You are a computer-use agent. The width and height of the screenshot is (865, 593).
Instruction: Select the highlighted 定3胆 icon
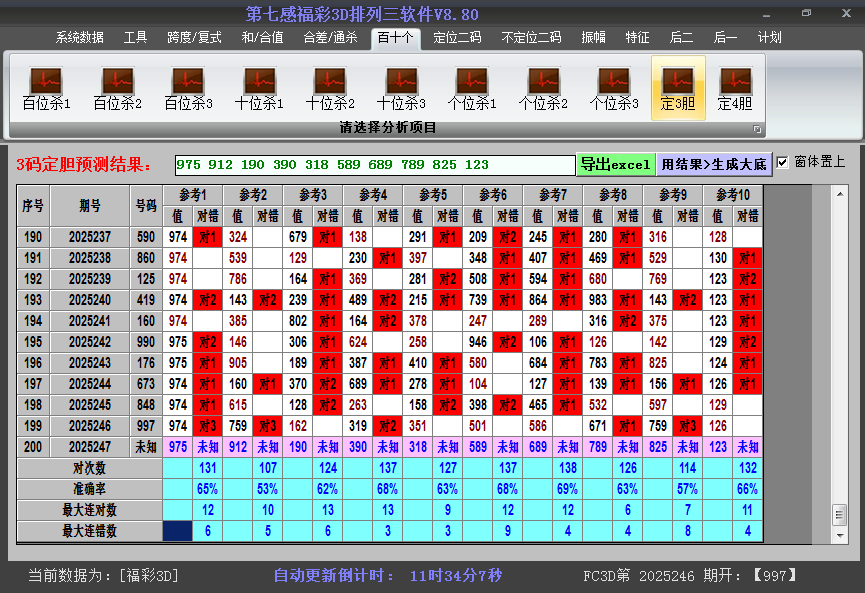pyautogui.click(x=678, y=88)
